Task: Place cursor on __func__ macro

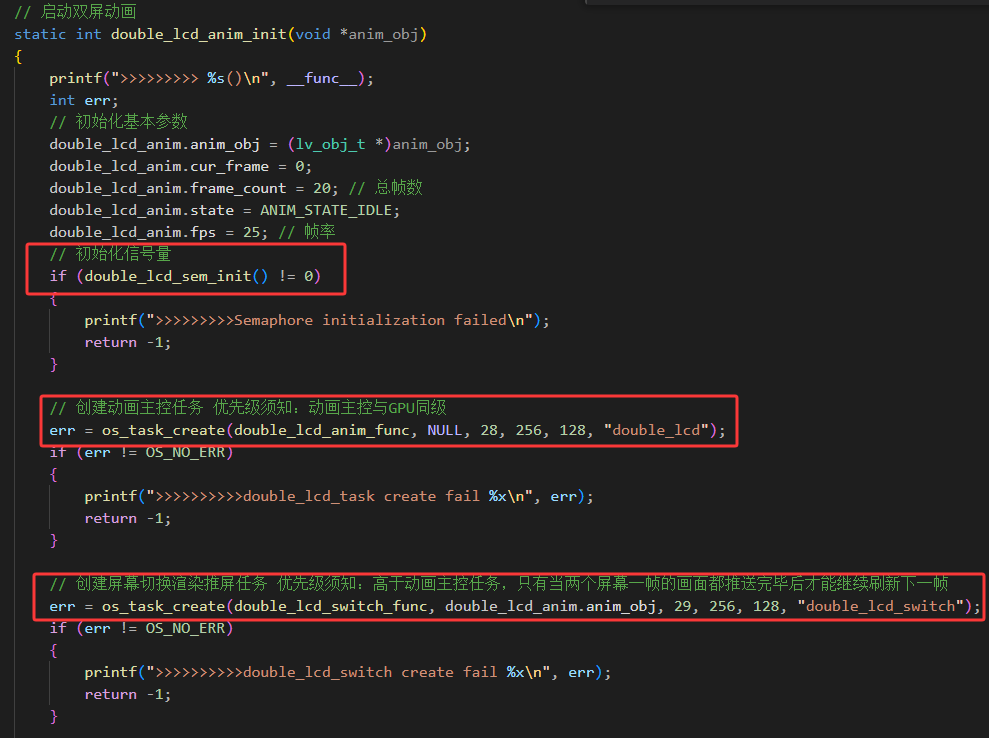Action: [322, 78]
